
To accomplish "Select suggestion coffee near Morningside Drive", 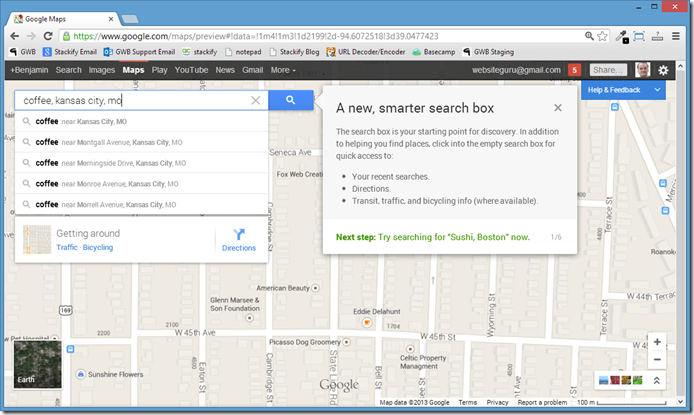I will pos(142,163).
